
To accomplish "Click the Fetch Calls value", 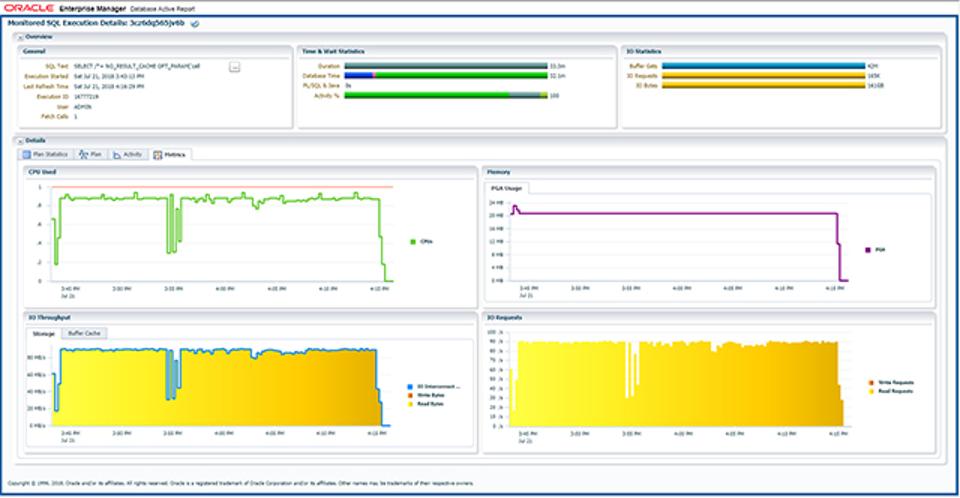I will coord(75,116).
